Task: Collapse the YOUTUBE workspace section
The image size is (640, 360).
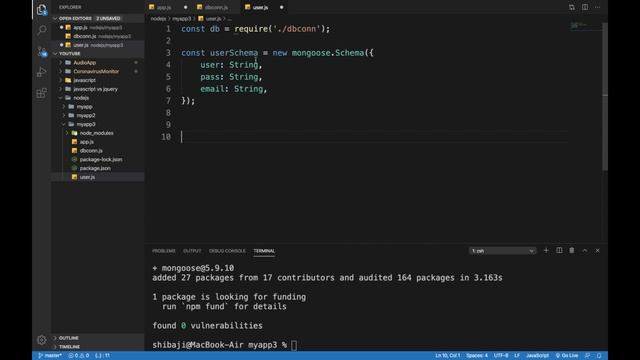Action: pyautogui.click(x=98, y=53)
